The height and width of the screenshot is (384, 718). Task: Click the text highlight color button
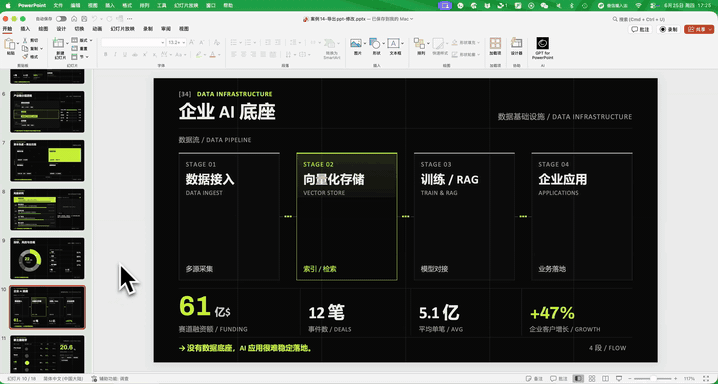(x=198, y=54)
